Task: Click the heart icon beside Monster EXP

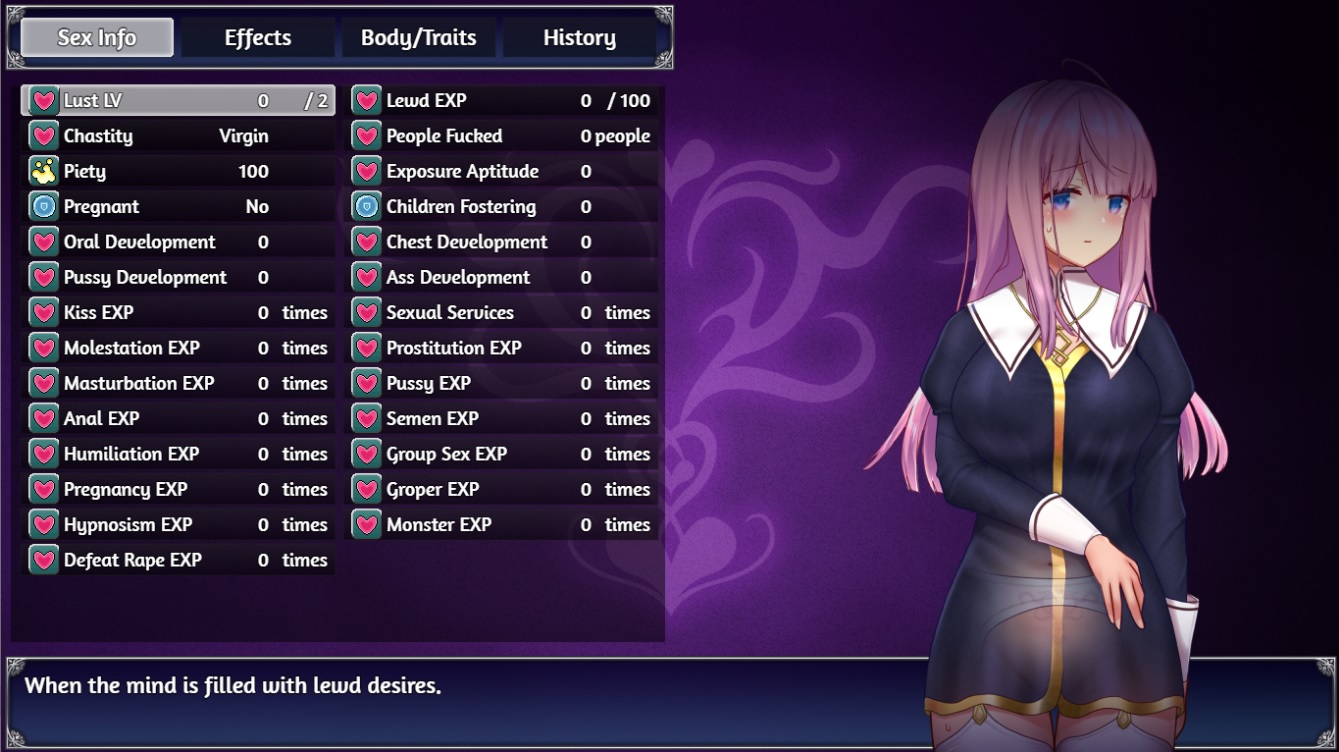Action: tap(366, 525)
